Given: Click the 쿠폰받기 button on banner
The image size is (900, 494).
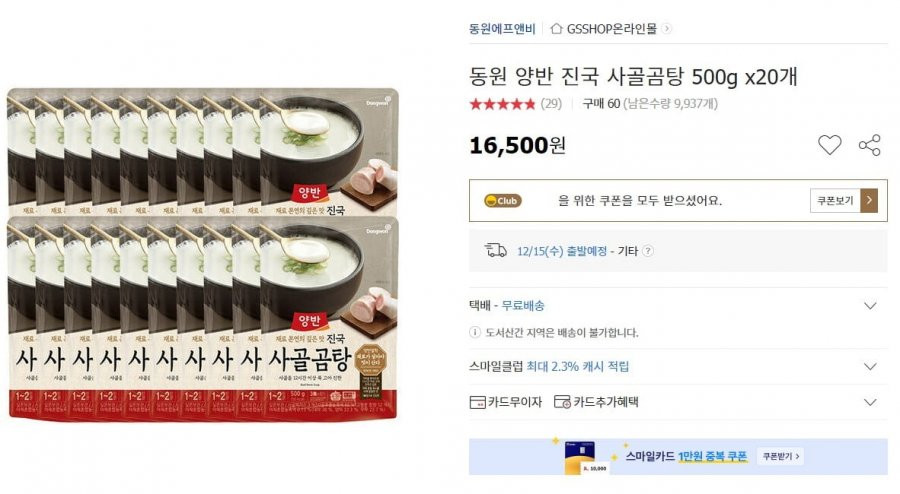Looking at the screenshot, I should pyautogui.click(x=781, y=456).
